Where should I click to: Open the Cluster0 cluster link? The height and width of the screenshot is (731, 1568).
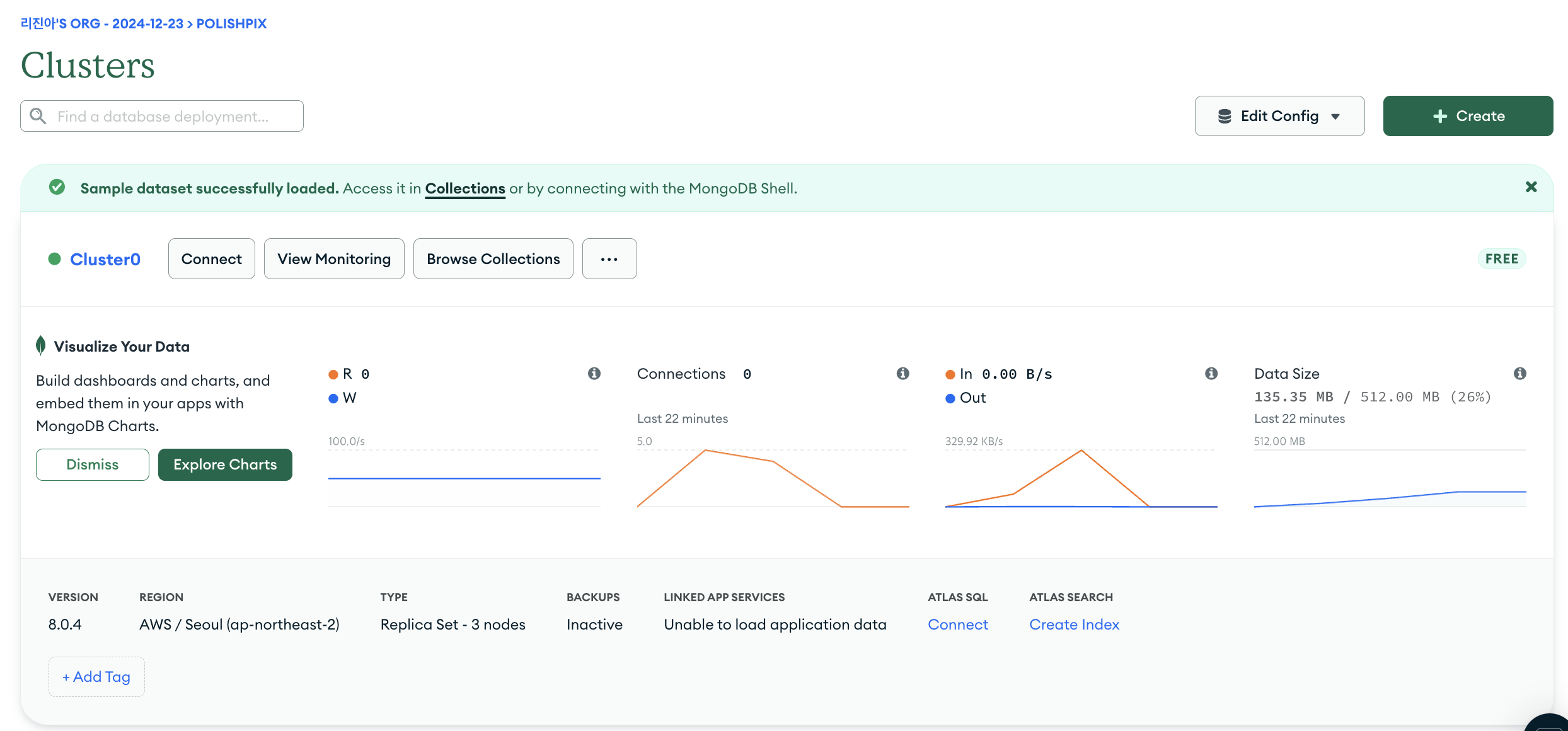105,259
